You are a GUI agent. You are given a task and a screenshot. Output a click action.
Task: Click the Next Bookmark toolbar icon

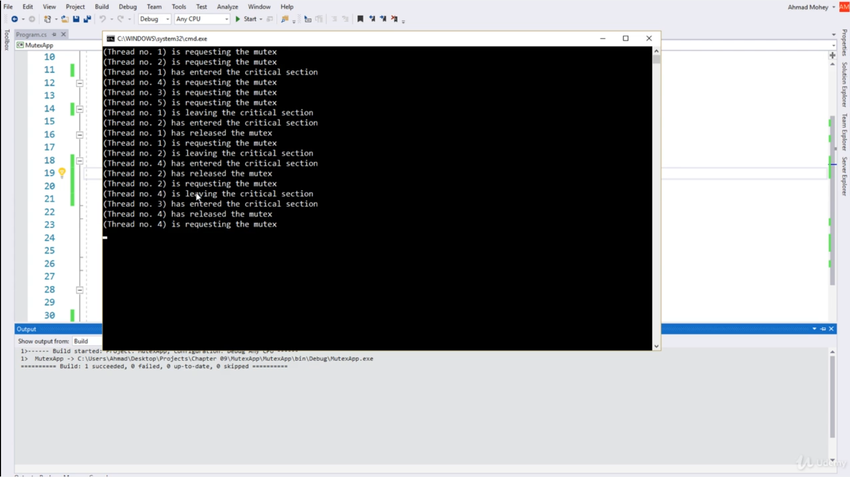pos(383,19)
